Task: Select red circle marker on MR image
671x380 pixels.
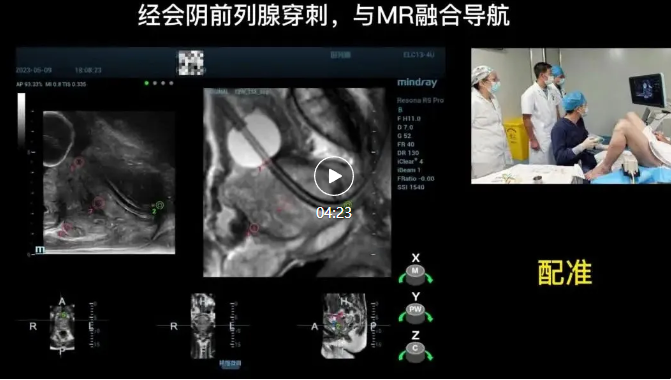Action: click(254, 228)
